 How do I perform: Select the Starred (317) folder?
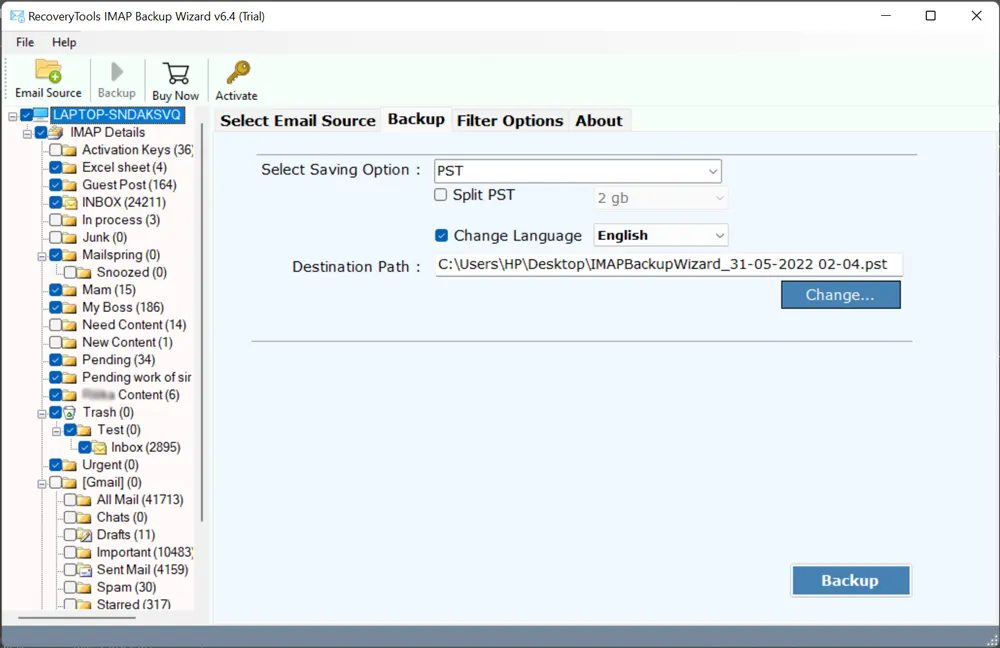pos(133,604)
